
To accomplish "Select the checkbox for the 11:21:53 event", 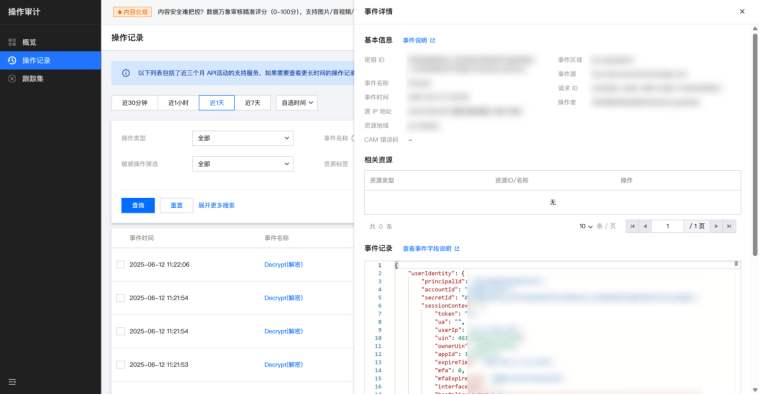I will [121, 365].
